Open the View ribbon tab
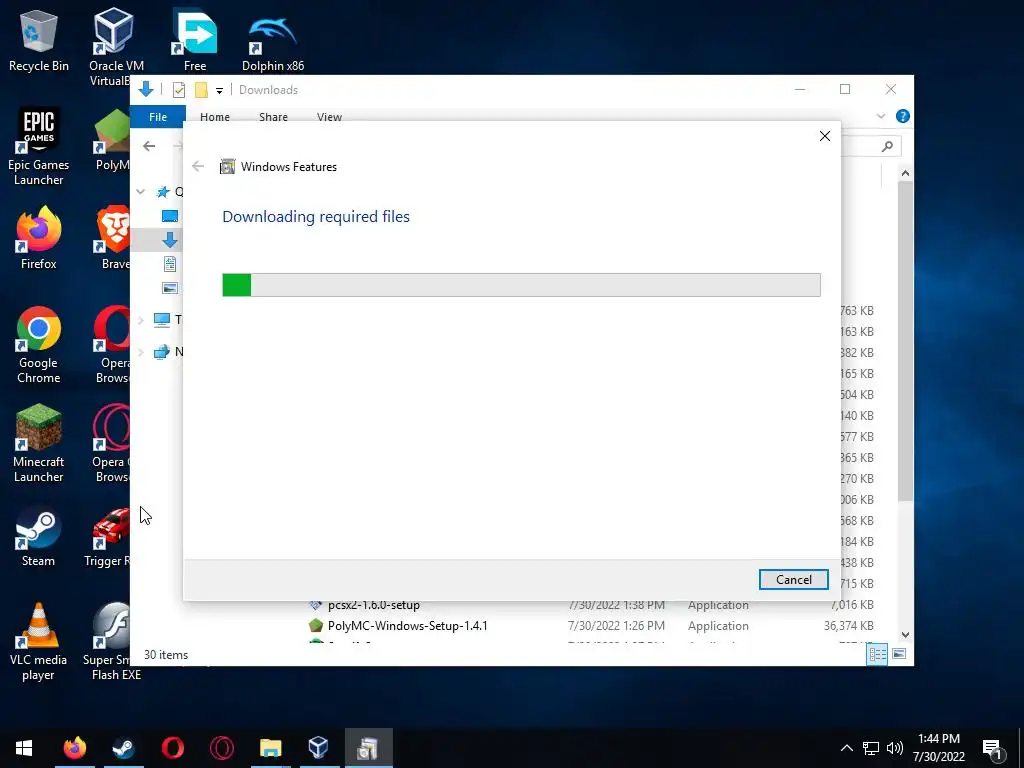This screenshot has height=768, width=1024. point(329,117)
